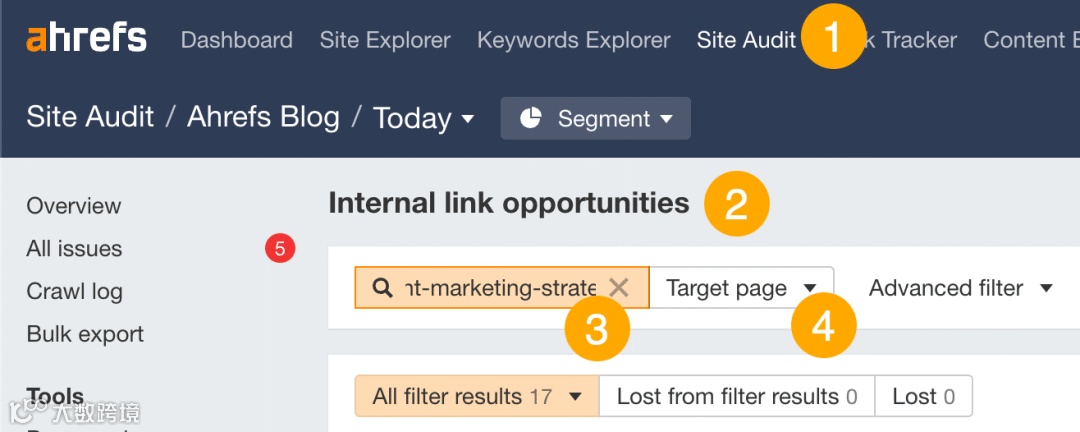Screen dimensions: 1080x432
Task: Open the Crawl log sidebar link
Action: [75, 291]
